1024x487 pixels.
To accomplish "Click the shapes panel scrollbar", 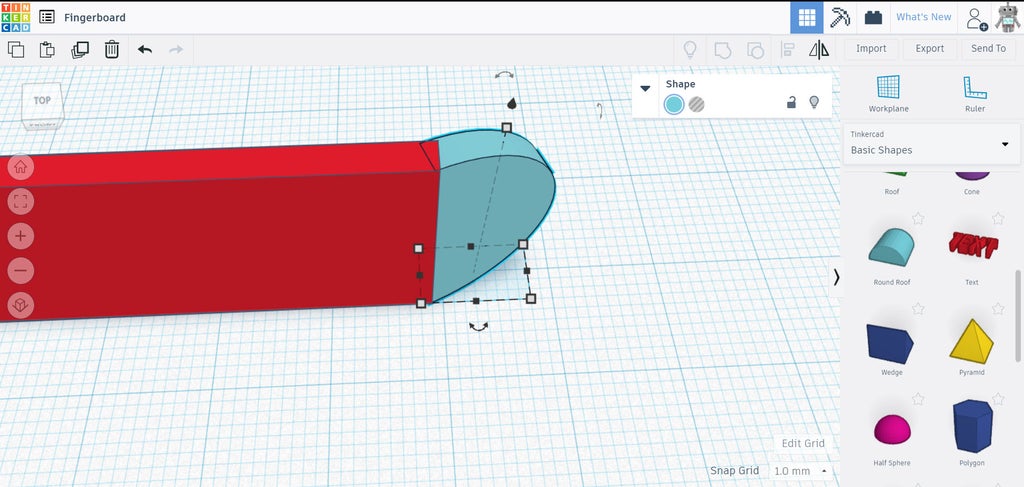I will pos(1017,315).
